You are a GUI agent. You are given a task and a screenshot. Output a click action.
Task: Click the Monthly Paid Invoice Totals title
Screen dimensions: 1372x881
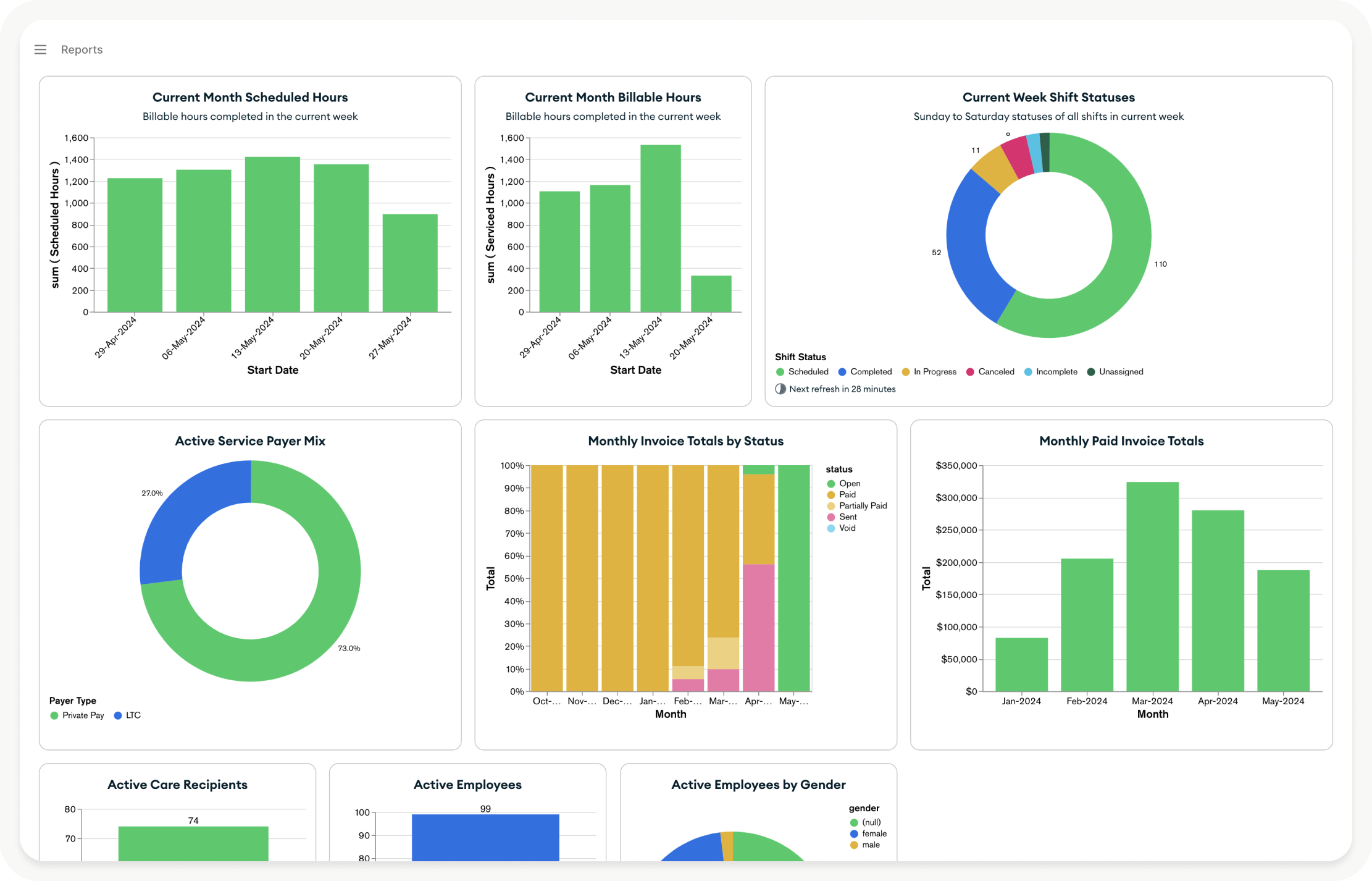[x=1121, y=440]
